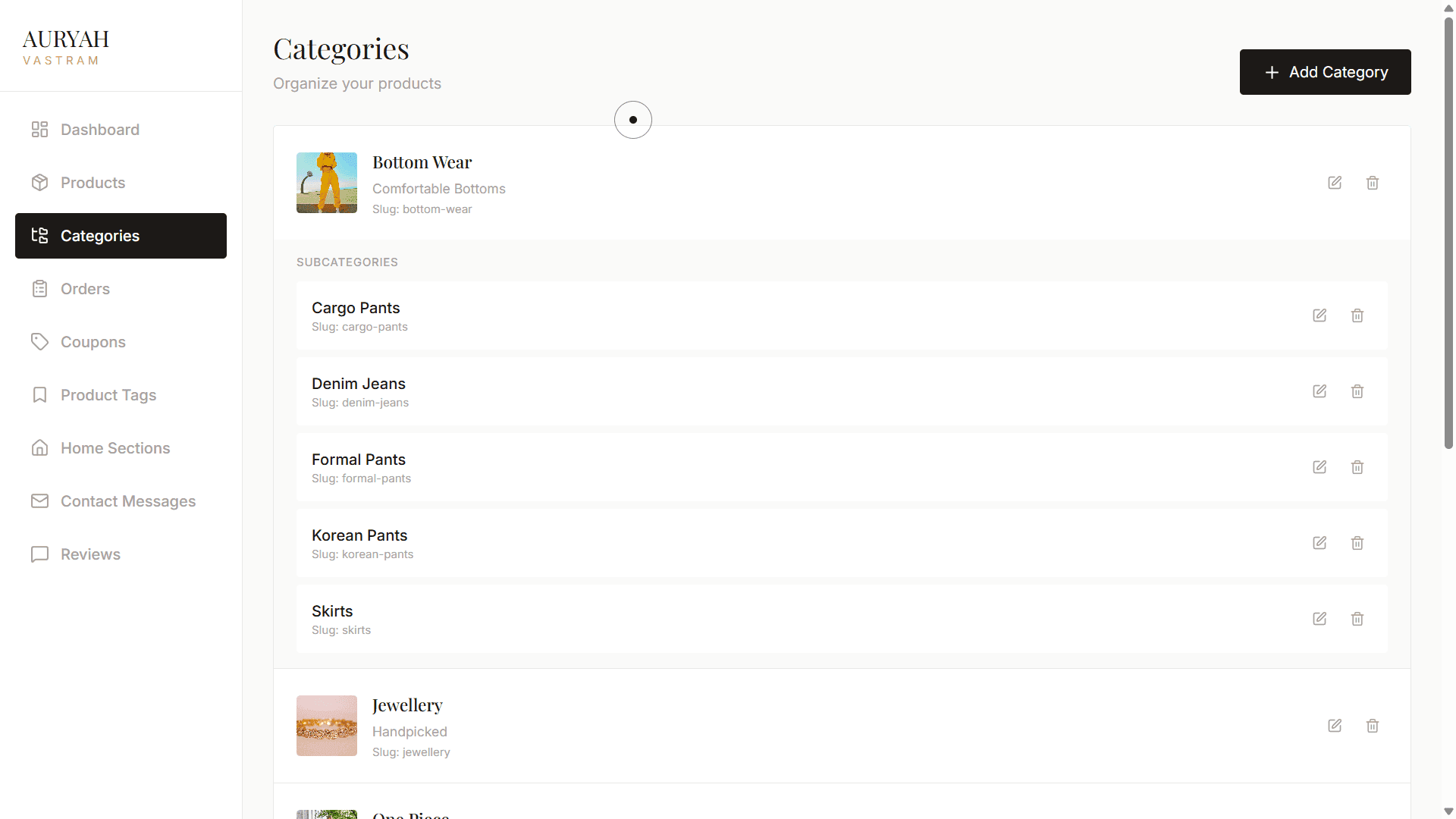Delete the Bottom Wear category
Image resolution: width=1456 pixels, height=819 pixels.
click(x=1373, y=183)
